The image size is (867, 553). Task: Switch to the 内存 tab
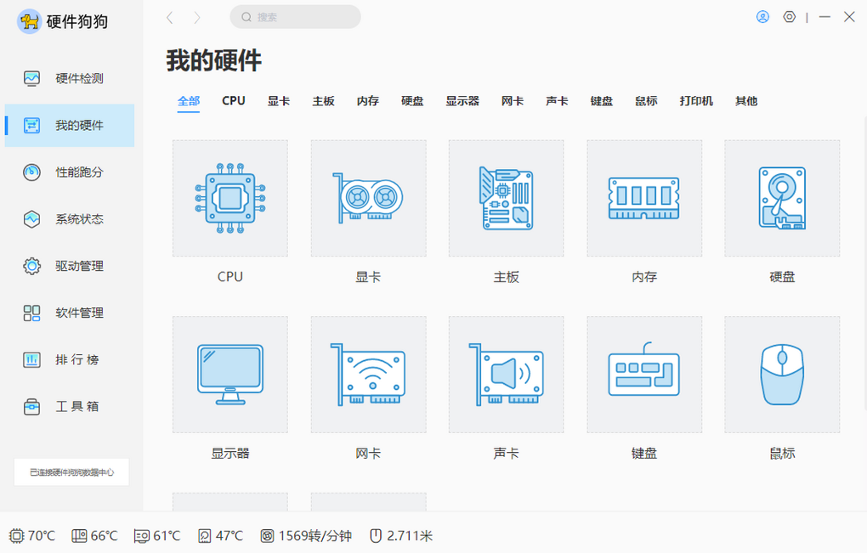(x=368, y=101)
